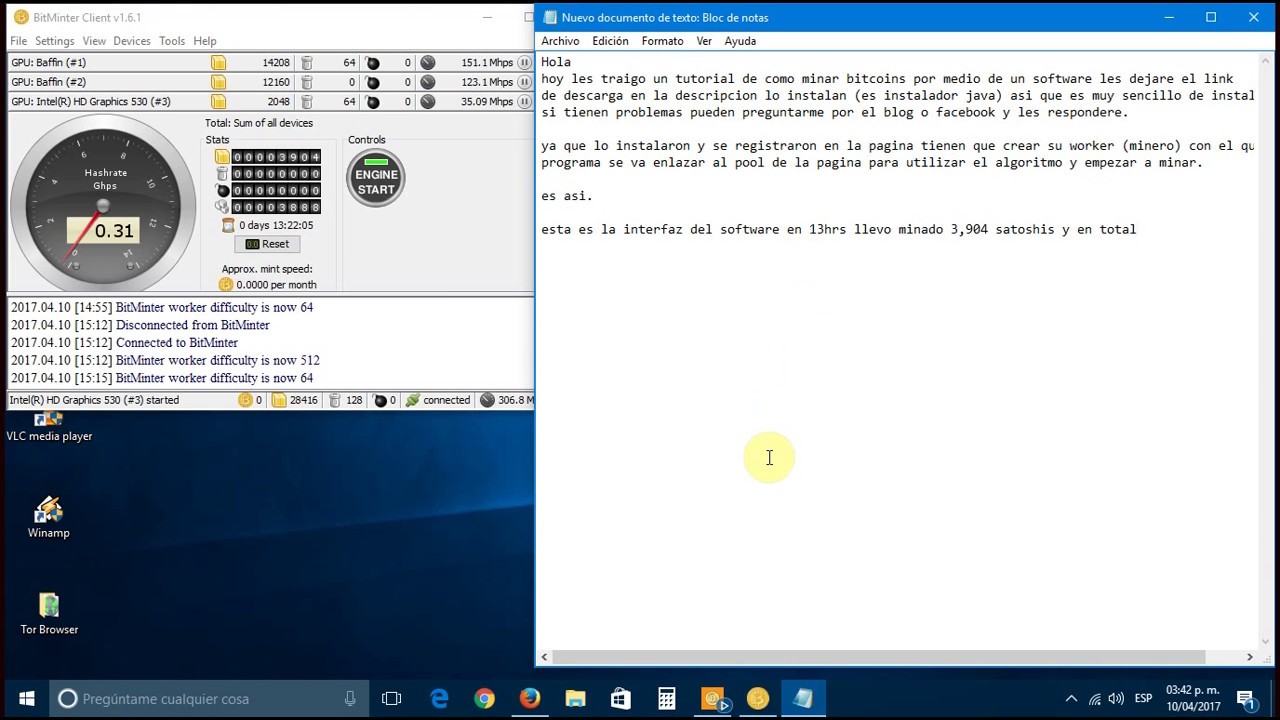This screenshot has width=1280, height=720.
Task: Click the 'es asi.' line in Notepad
Action: [x=567, y=196]
